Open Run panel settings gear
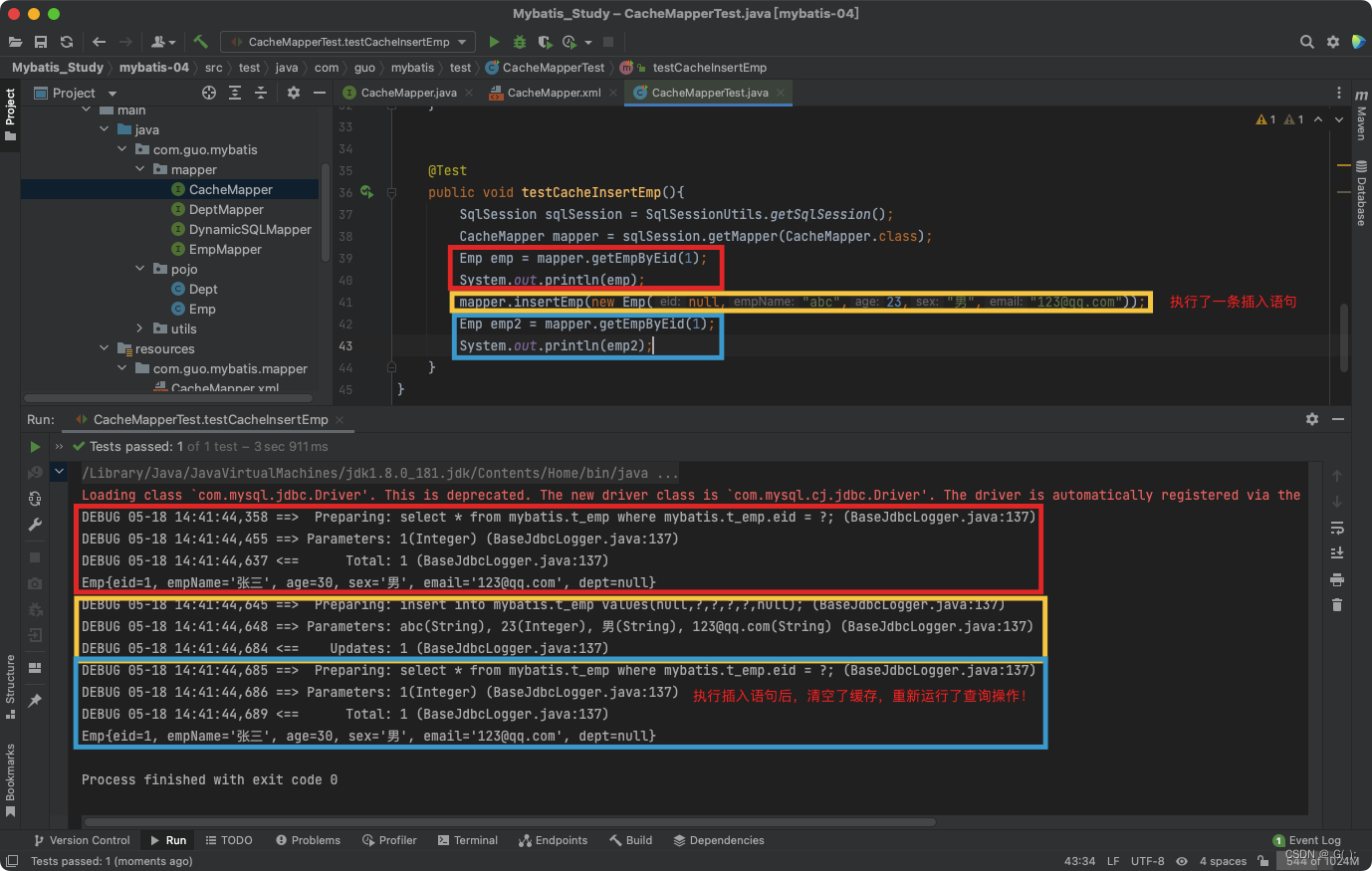The height and width of the screenshot is (871, 1372). [x=1312, y=419]
